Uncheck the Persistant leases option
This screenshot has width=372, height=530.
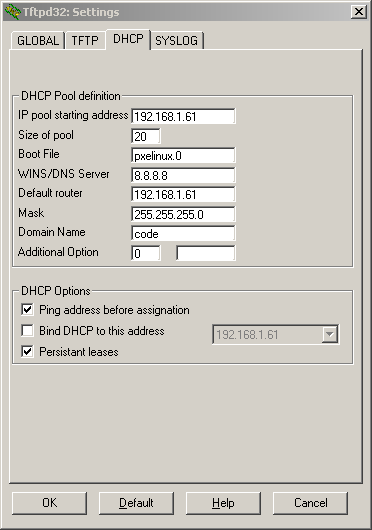click(x=27, y=352)
